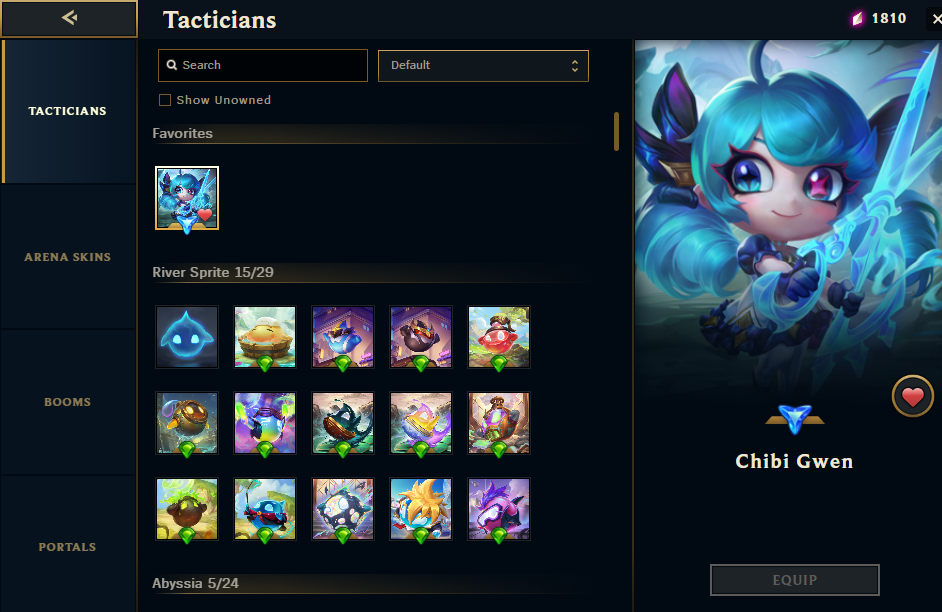Switch to the Booms tab
942x612 pixels.
pos(68,402)
